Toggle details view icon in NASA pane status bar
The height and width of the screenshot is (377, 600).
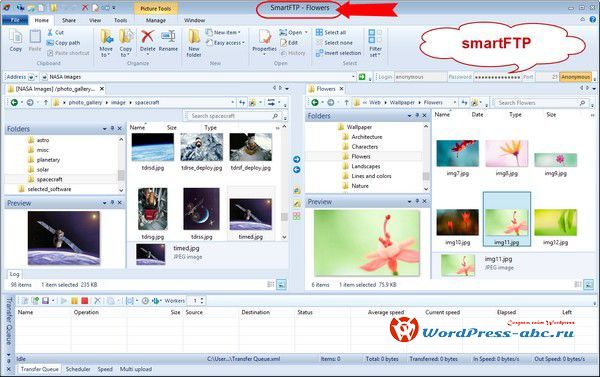271,284
